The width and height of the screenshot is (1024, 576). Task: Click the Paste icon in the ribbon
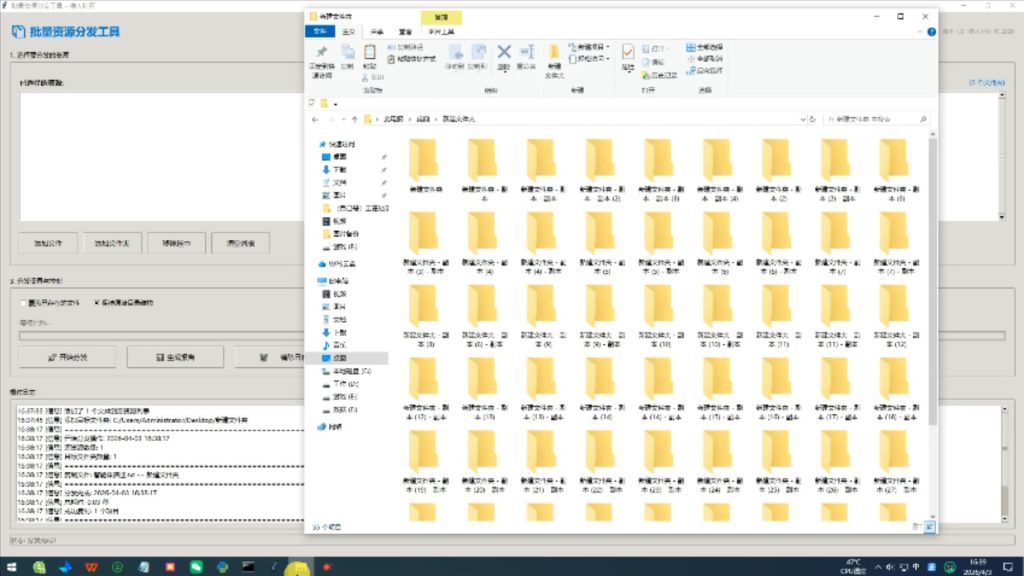coord(370,54)
